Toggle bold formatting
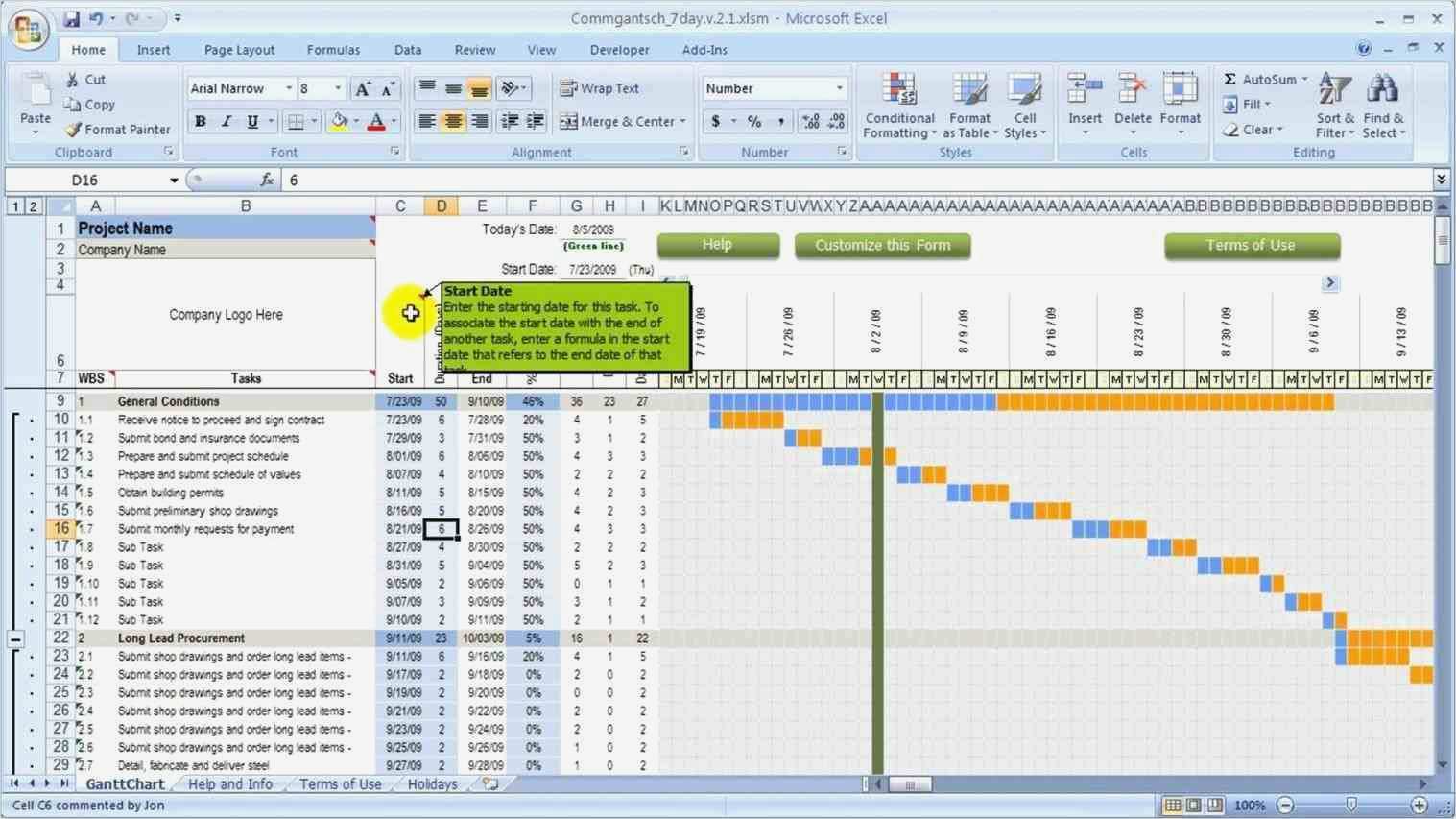The width and height of the screenshot is (1456, 819). tap(199, 121)
